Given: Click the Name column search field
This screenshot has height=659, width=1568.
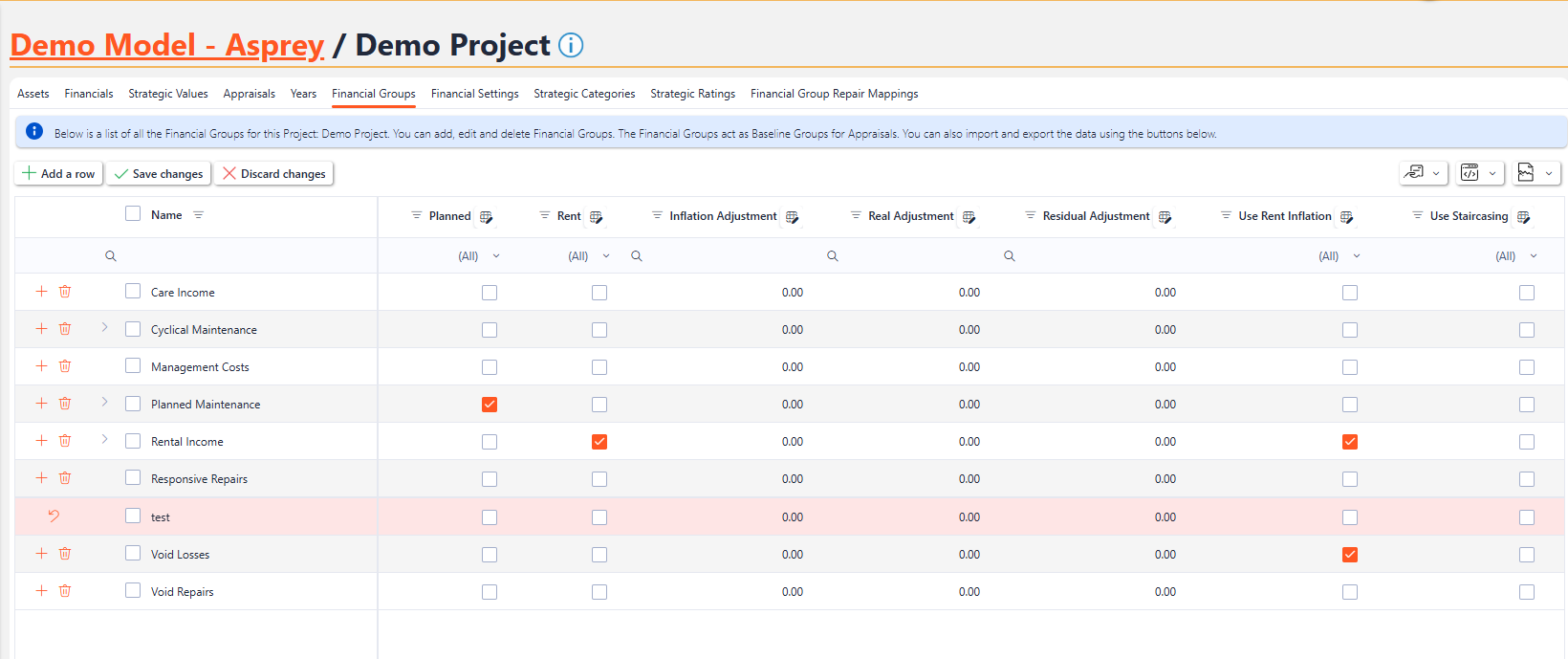Looking at the screenshot, I should pyautogui.click(x=239, y=256).
